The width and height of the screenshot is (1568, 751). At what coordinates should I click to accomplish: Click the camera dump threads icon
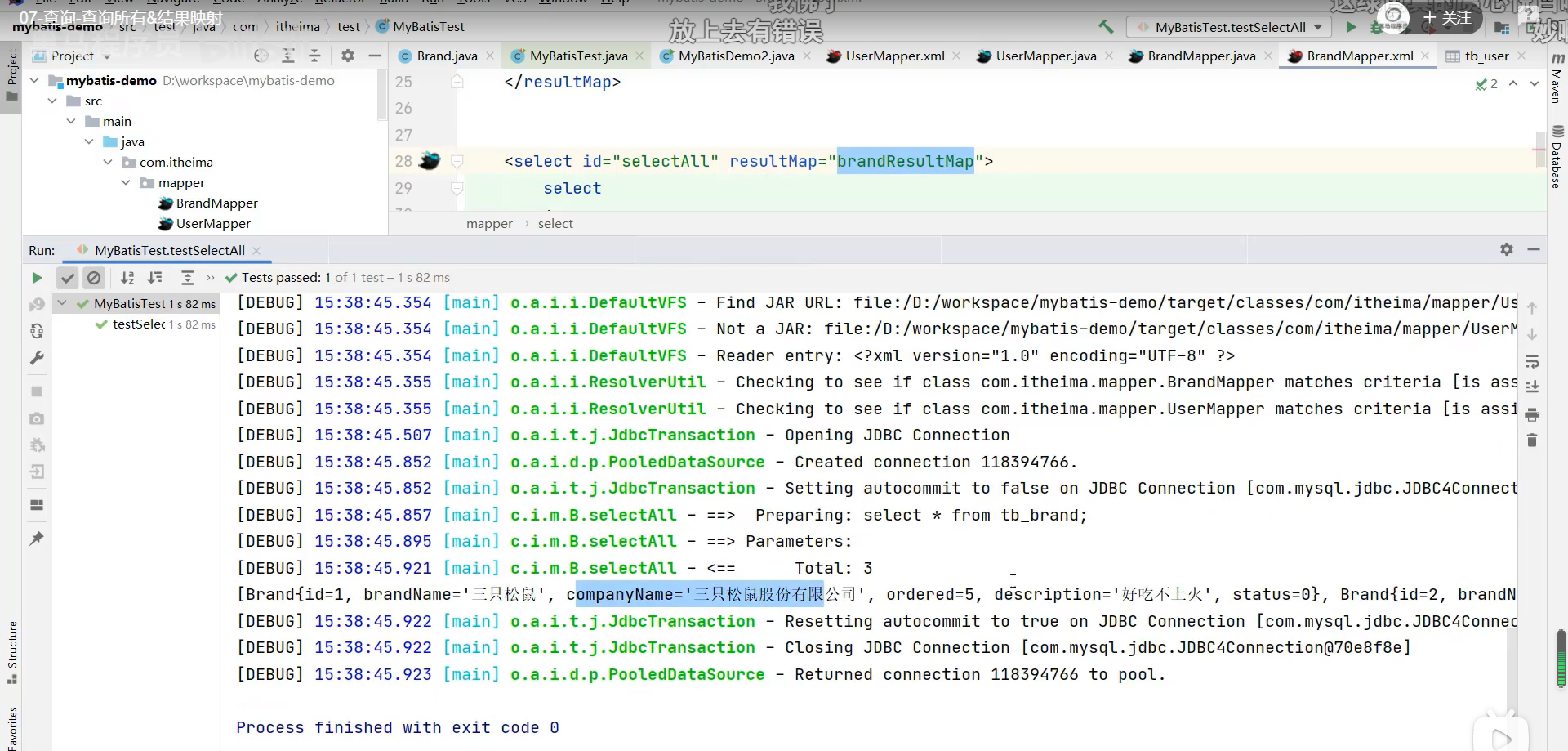(x=37, y=418)
